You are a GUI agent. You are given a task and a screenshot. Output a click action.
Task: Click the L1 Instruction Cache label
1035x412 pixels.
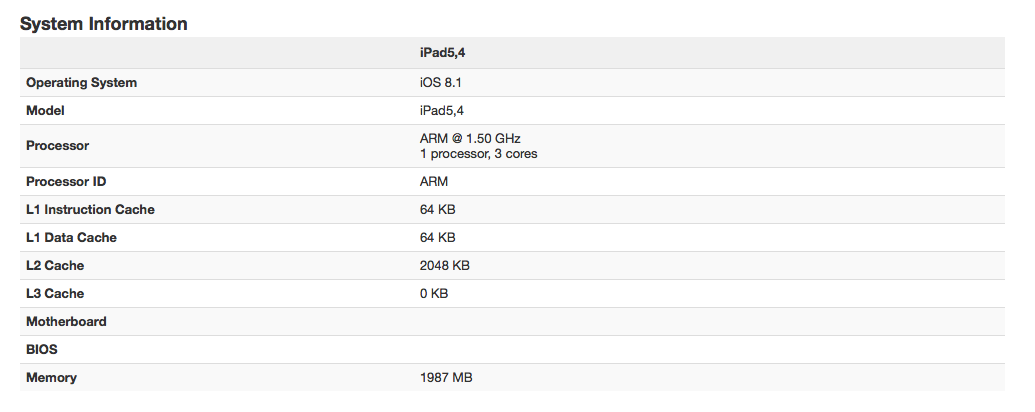(90, 209)
